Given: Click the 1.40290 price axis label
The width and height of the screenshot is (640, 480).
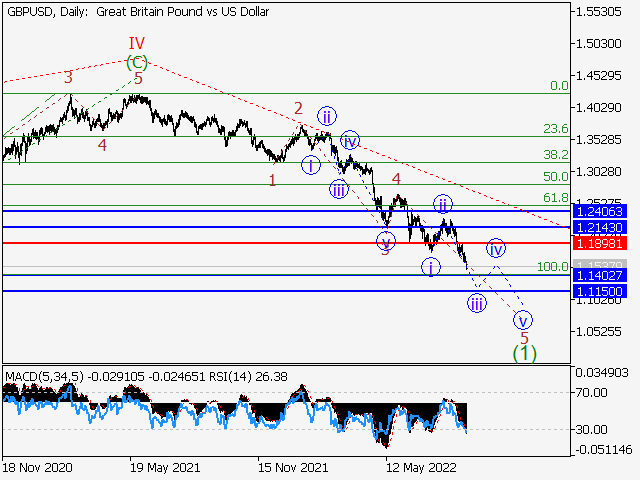Looking at the screenshot, I should point(598,108).
